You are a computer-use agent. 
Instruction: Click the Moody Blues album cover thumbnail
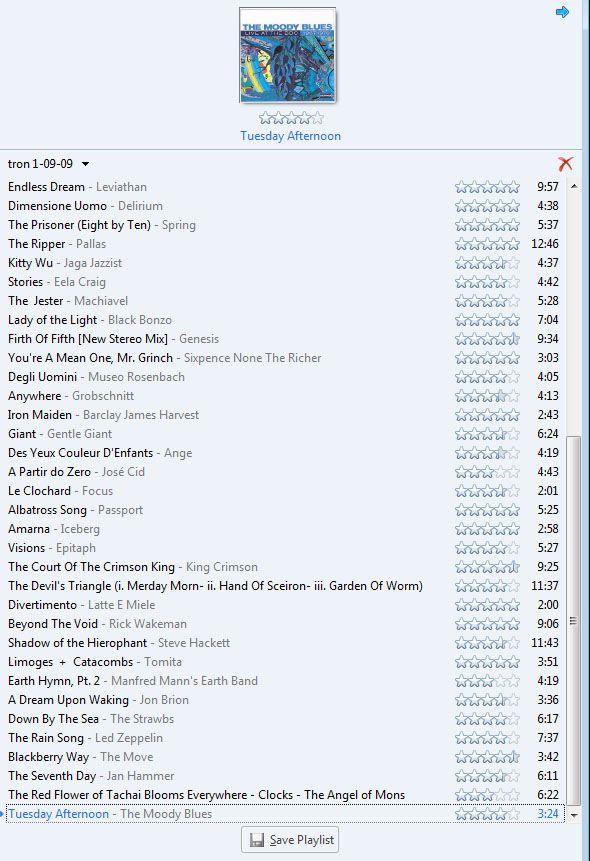click(x=287, y=55)
